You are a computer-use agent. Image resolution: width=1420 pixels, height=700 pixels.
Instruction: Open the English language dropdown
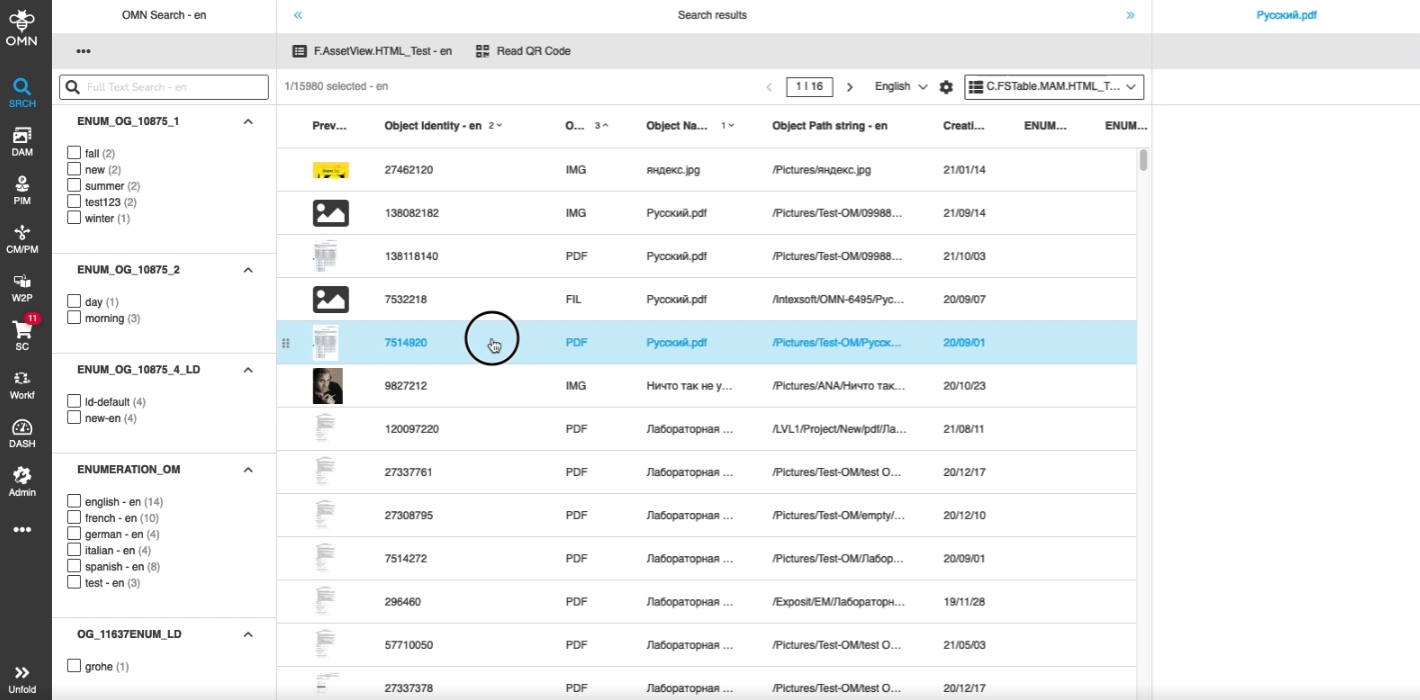900,87
